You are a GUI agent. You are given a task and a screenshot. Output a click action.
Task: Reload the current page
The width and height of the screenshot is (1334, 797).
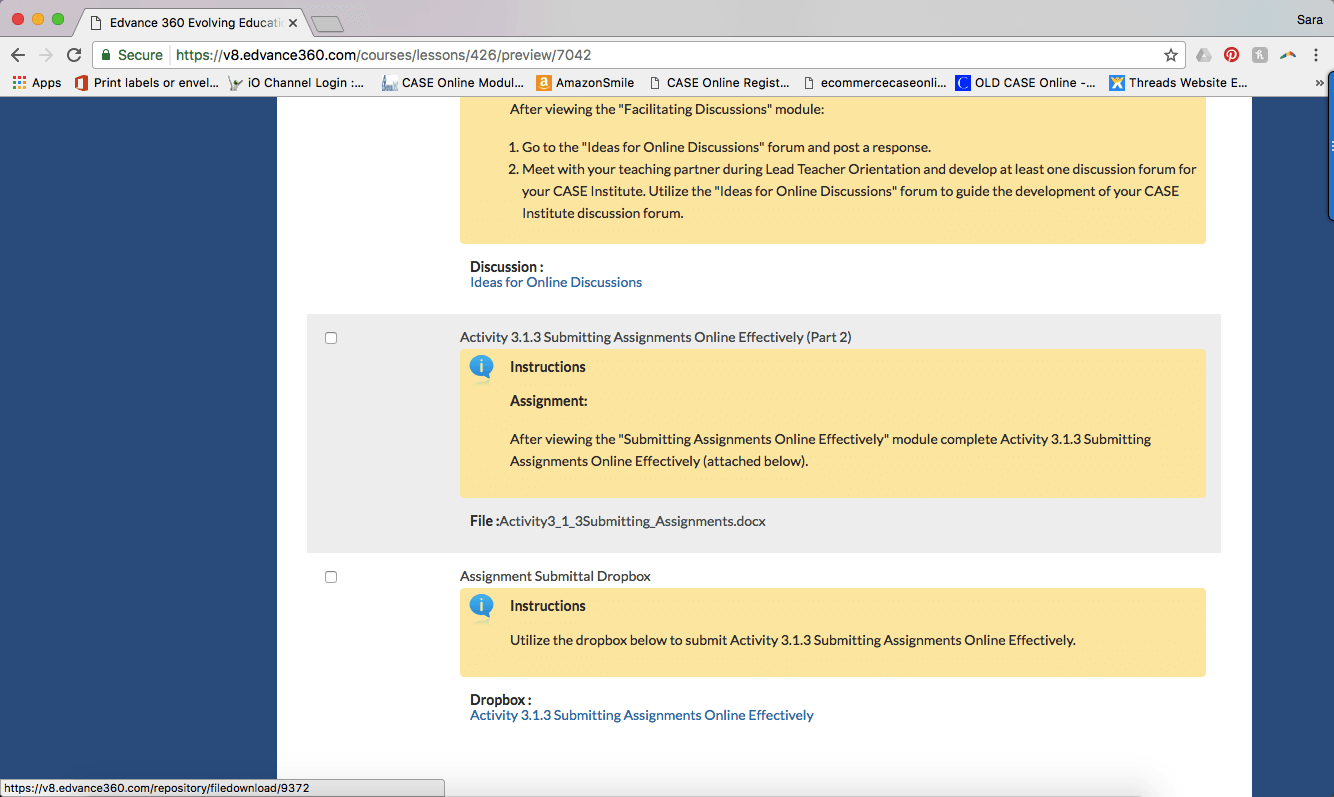[73, 55]
